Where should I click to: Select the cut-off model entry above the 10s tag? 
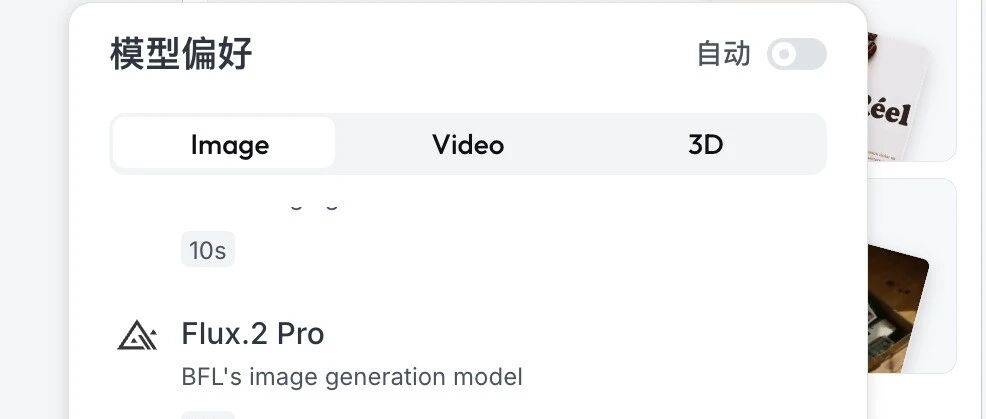(314, 203)
